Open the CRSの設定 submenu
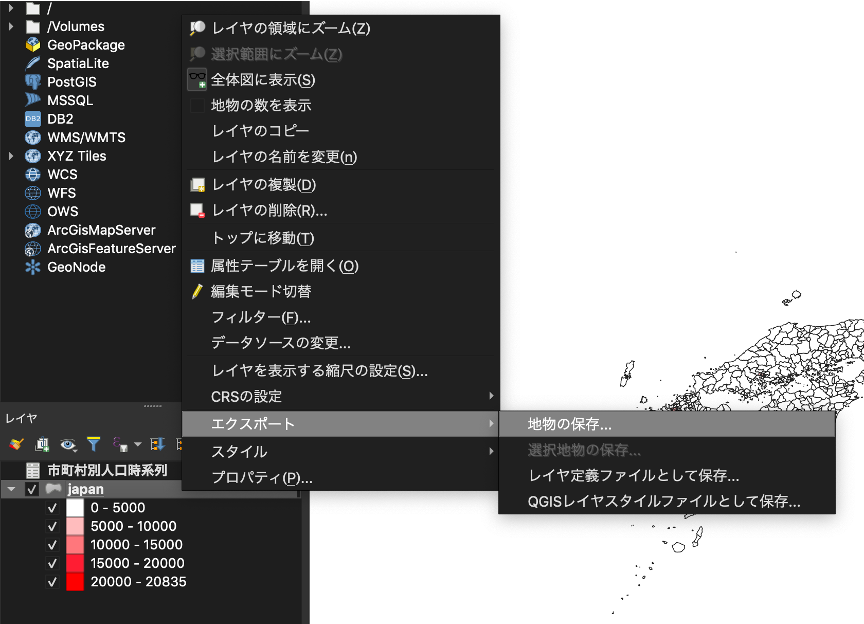The width and height of the screenshot is (864, 624). 341,396
